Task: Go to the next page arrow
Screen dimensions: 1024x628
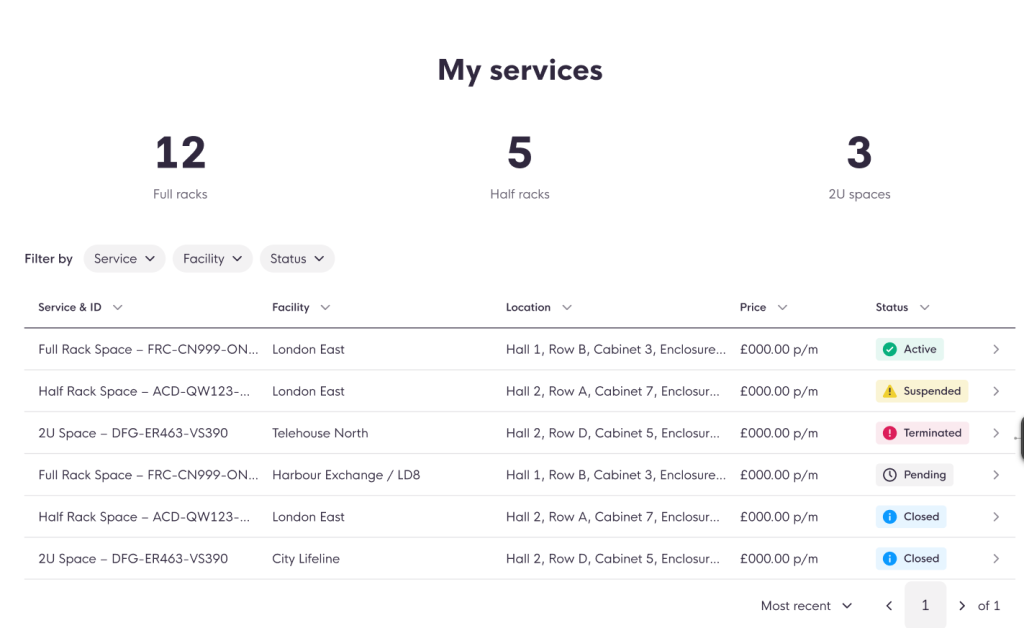Action: (962, 606)
